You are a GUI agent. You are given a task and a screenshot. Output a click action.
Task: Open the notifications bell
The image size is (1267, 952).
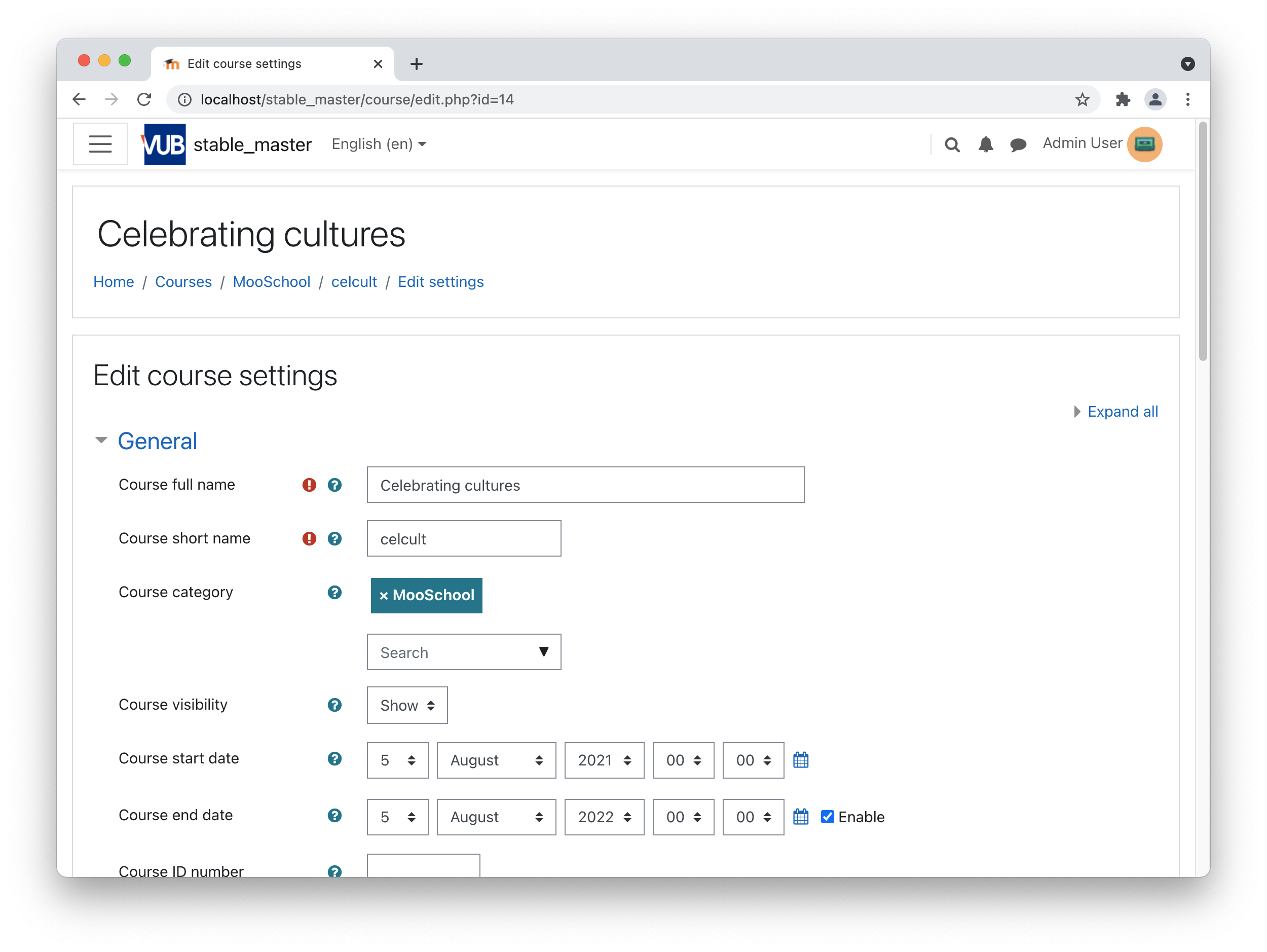985,144
